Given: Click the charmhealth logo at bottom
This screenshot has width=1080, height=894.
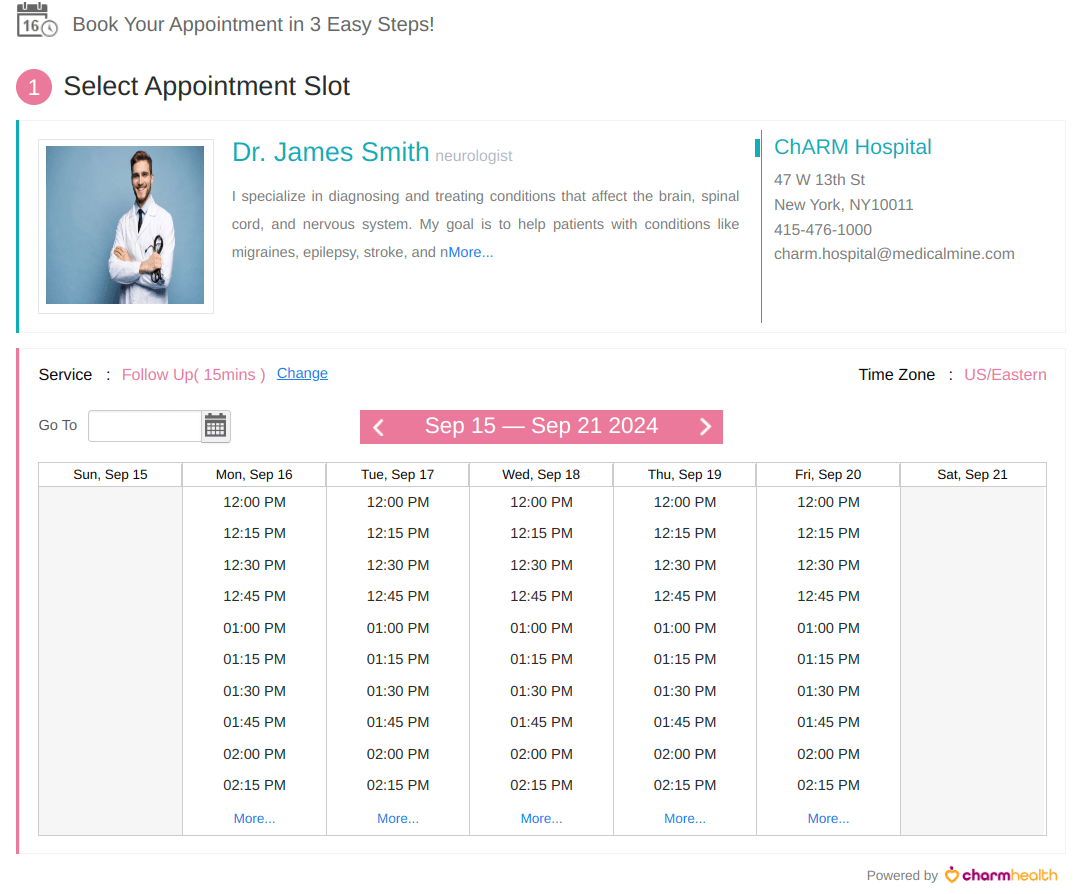Looking at the screenshot, I should click(1001, 874).
